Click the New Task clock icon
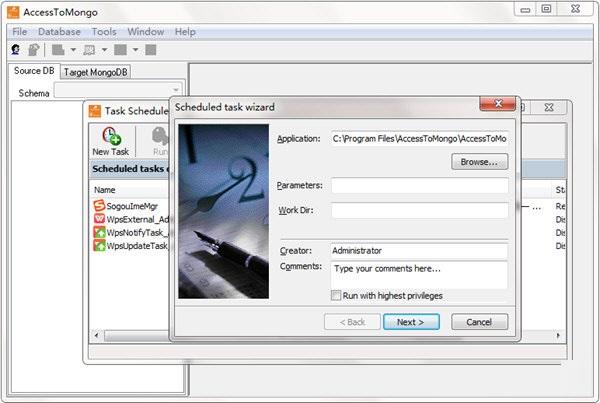Viewport: 600px width, 403px height. pos(111,136)
